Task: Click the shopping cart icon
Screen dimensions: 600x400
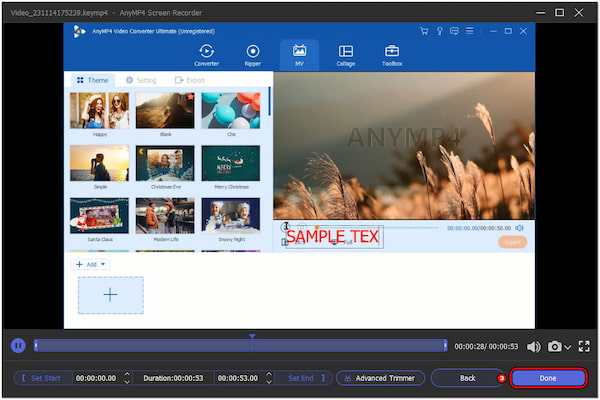Action: [x=424, y=31]
